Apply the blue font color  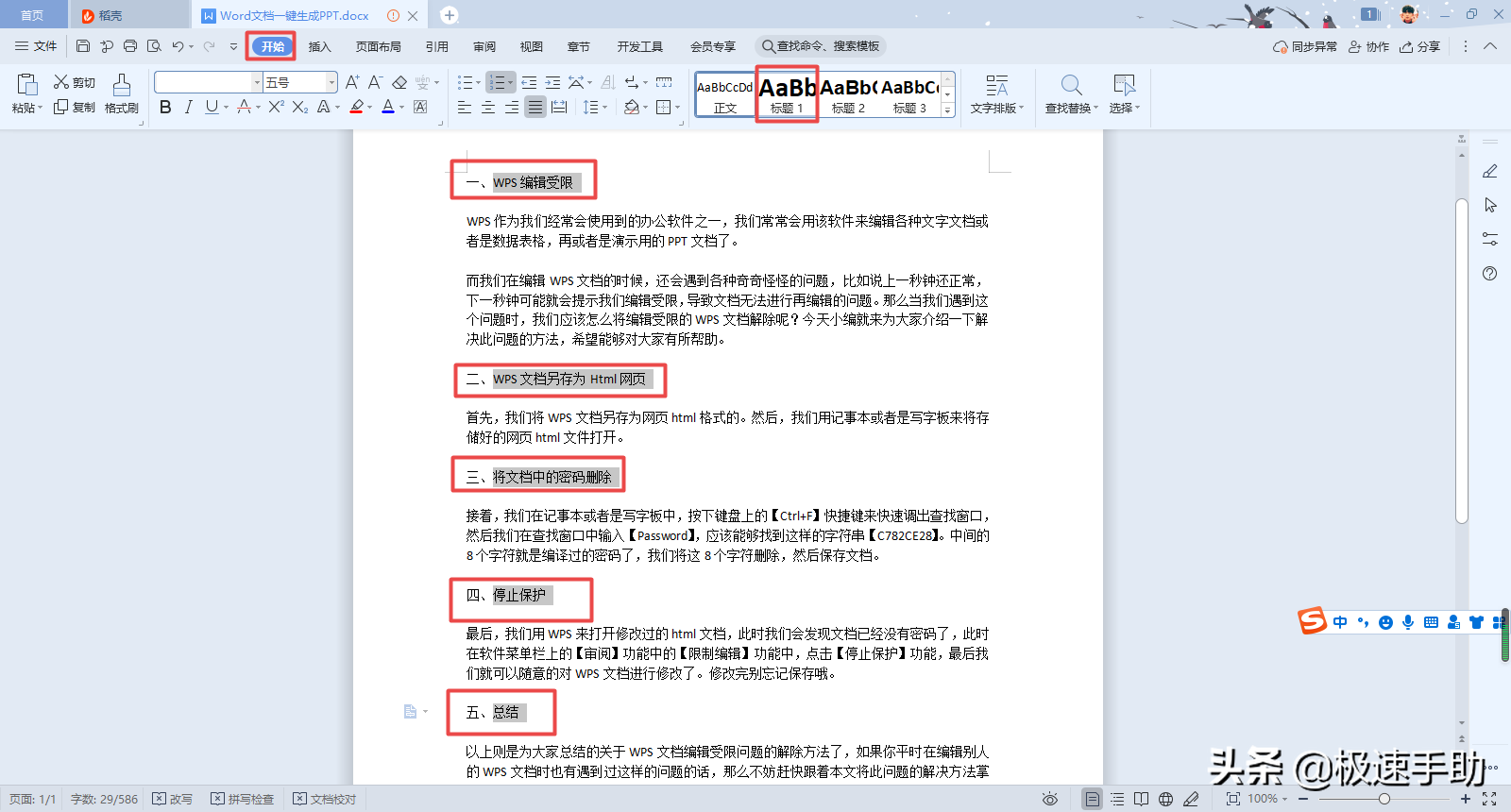pyautogui.click(x=388, y=107)
